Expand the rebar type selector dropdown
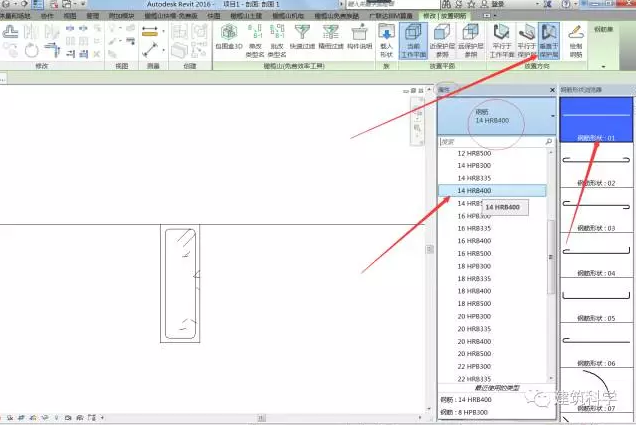 pos(553,117)
